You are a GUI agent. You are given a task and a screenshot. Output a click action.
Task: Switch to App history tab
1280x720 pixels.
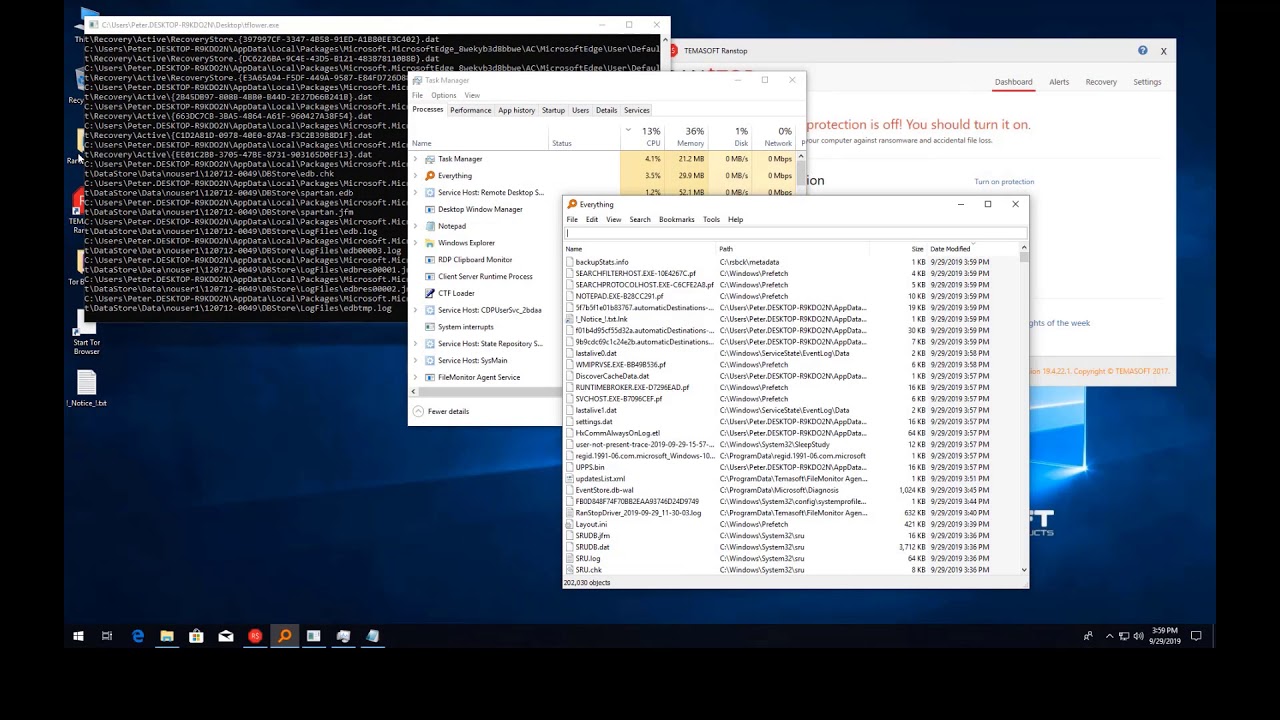coord(516,110)
